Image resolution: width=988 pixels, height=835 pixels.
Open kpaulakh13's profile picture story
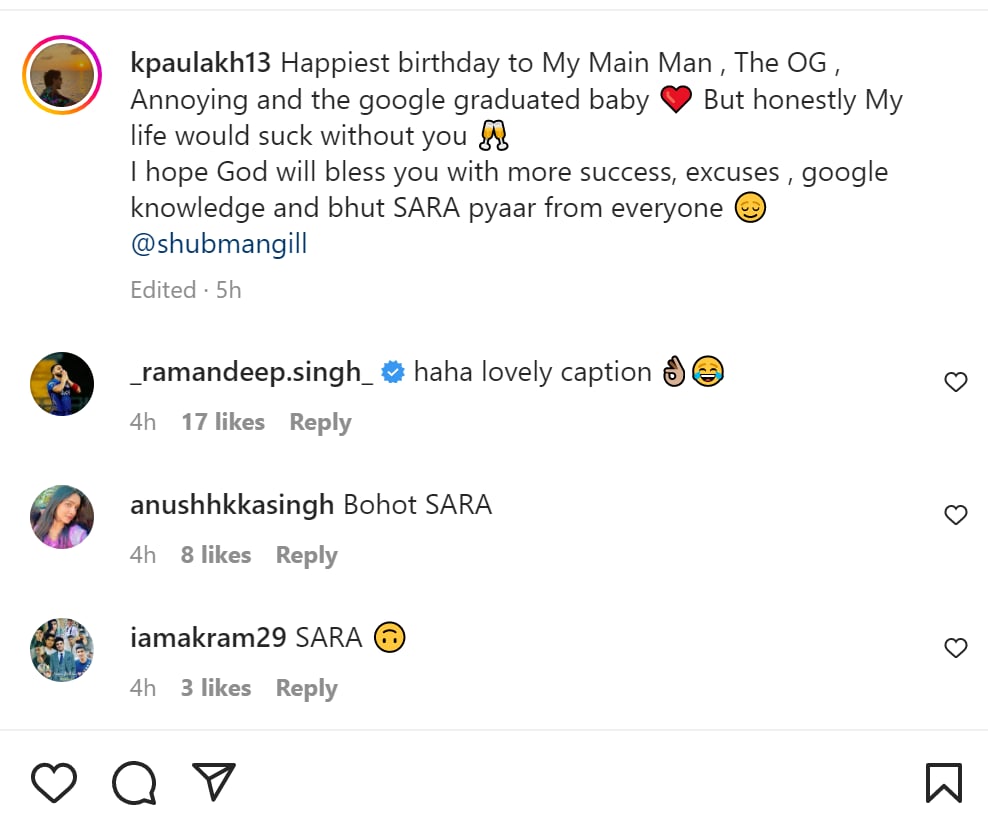click(62, 76)
